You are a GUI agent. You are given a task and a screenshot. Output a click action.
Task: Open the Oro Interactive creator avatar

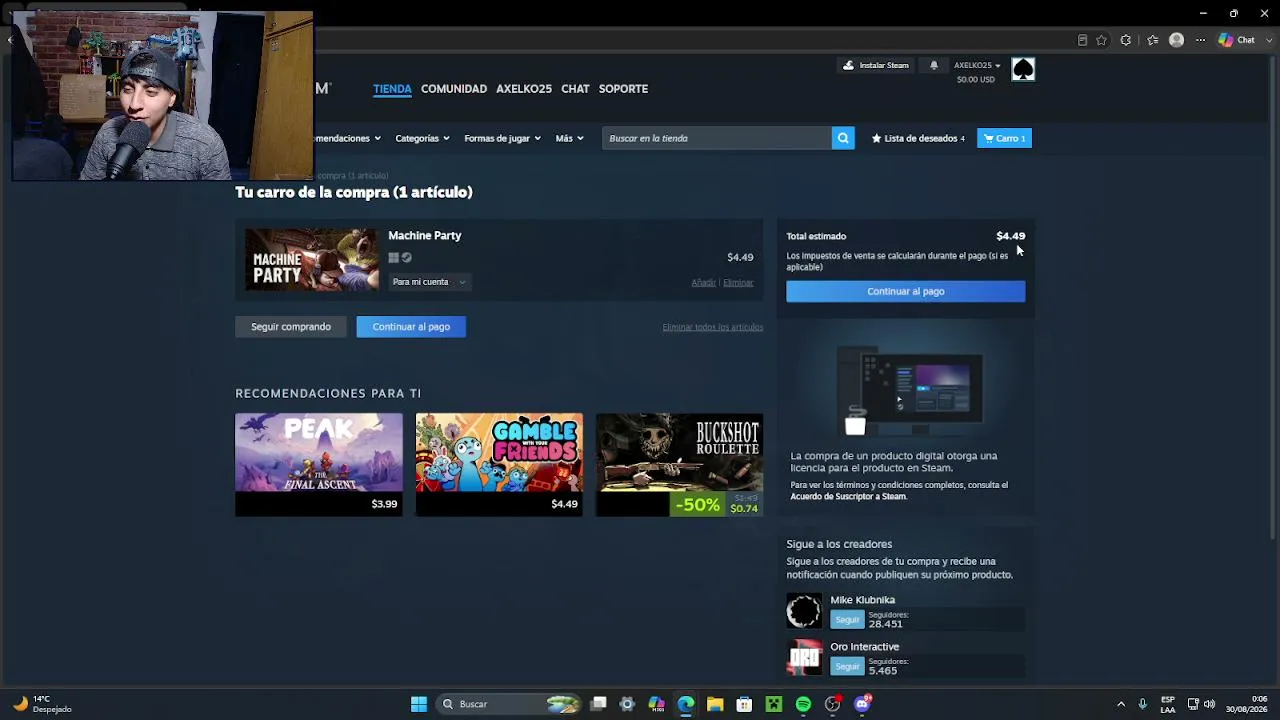tap(804, 658)
